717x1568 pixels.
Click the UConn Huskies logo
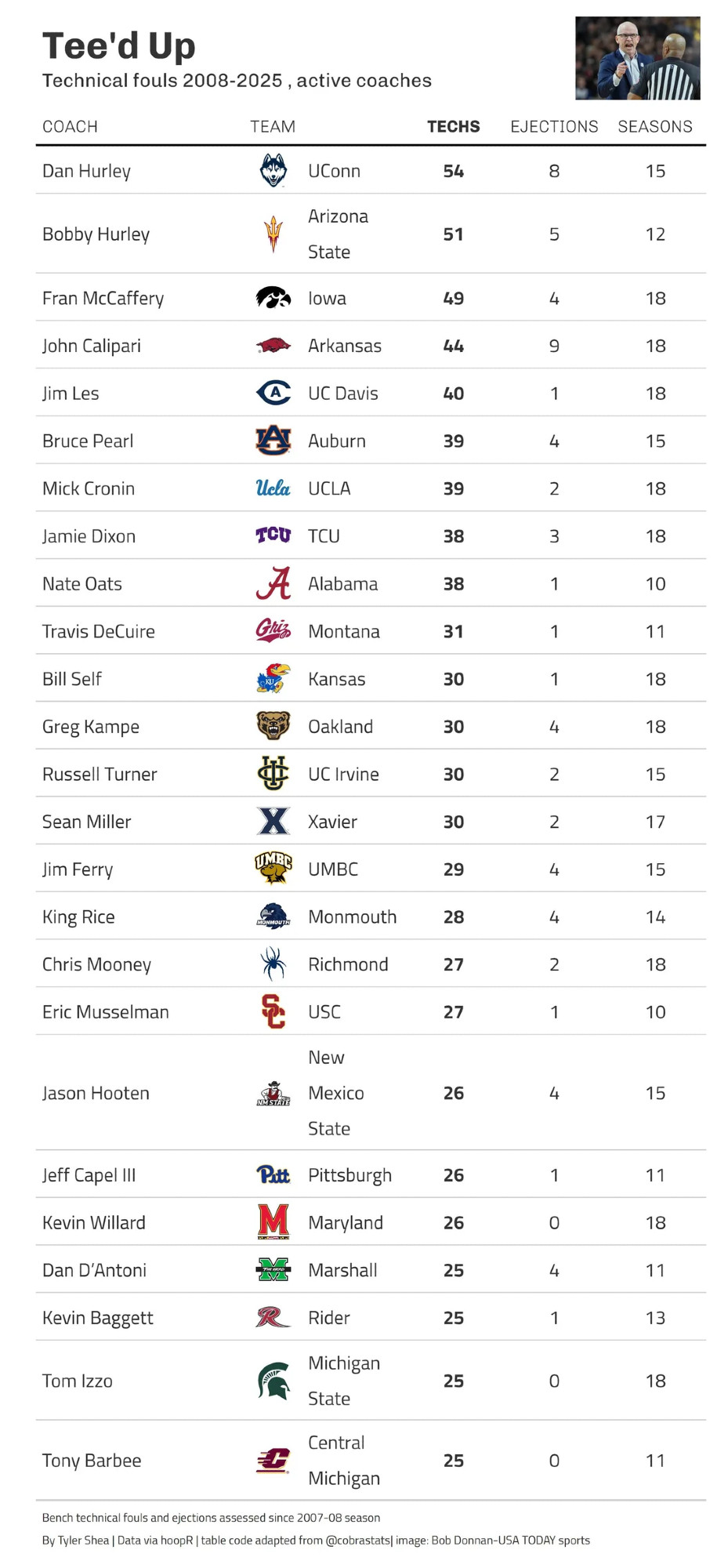point(273,171)
